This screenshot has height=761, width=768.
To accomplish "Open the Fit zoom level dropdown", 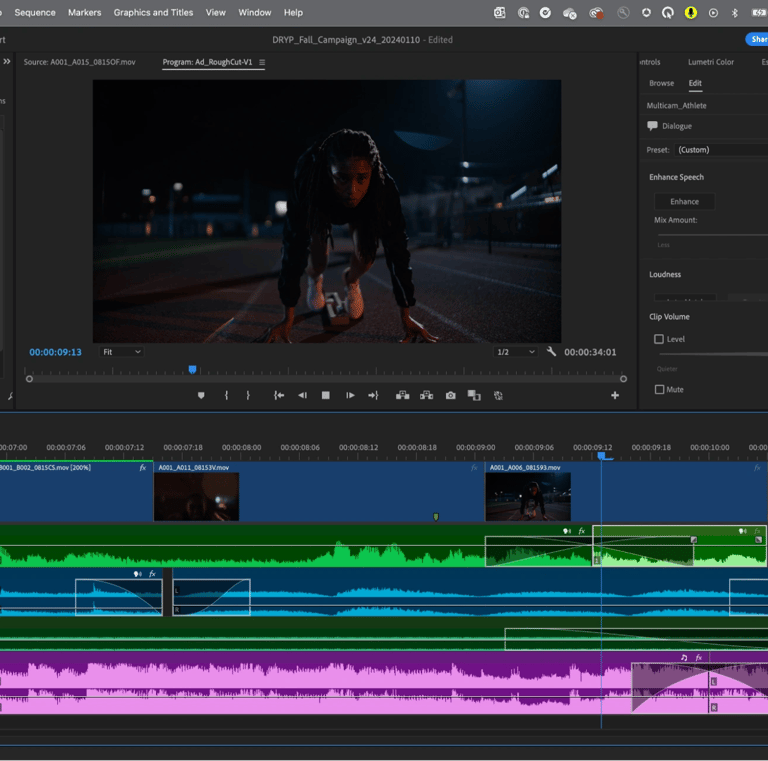I will click(122, 352).
